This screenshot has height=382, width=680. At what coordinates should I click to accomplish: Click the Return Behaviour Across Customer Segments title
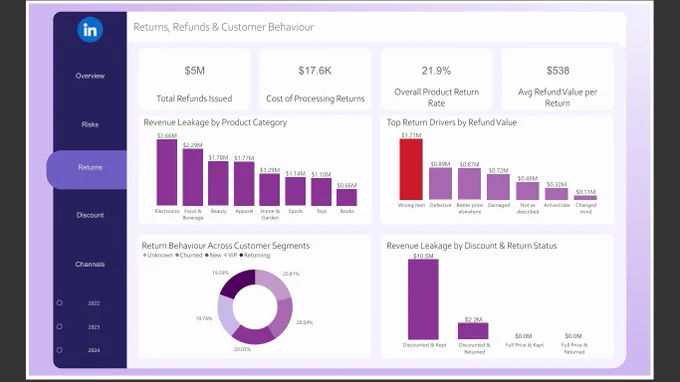226,245
